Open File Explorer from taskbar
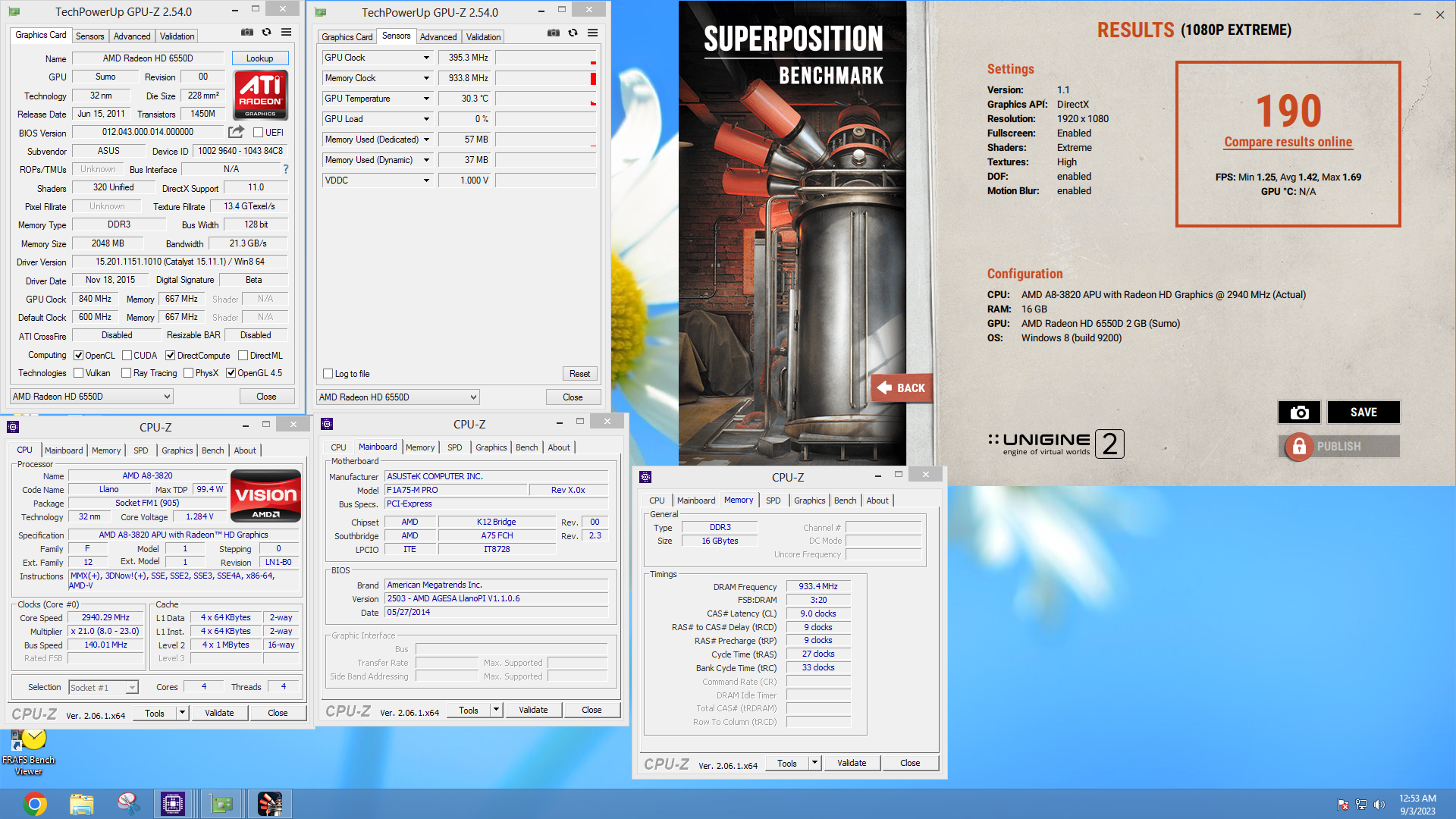1456x819 pixels. point(81,804)
